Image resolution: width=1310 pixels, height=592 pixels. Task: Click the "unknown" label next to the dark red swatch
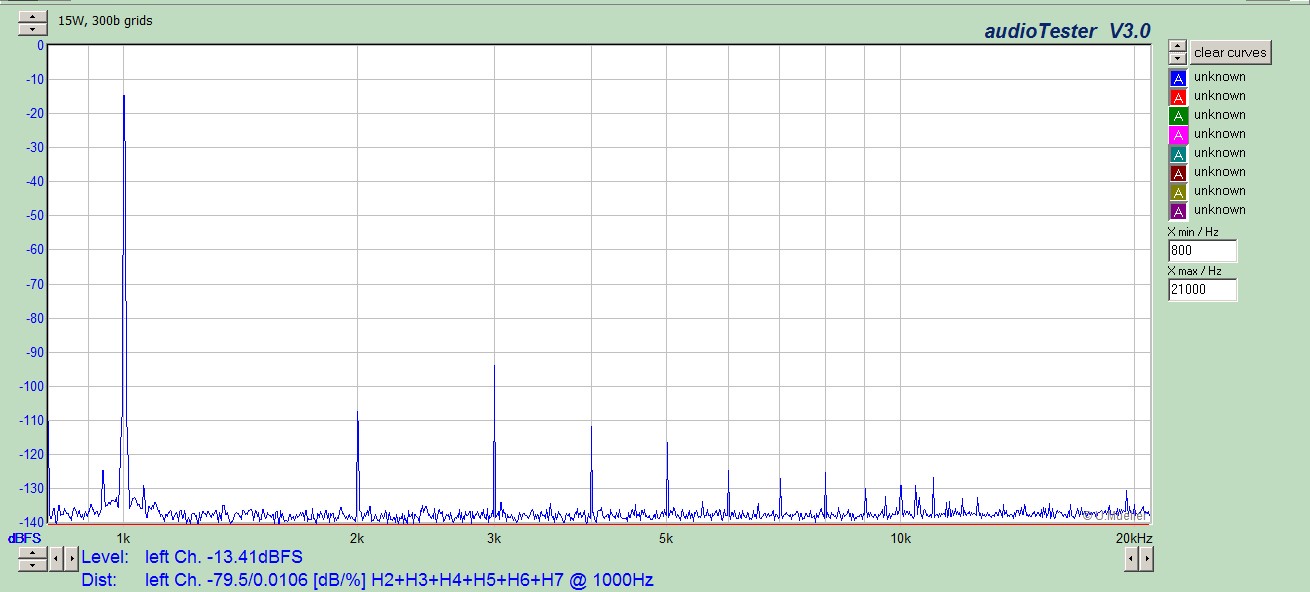click(1220, 172)
